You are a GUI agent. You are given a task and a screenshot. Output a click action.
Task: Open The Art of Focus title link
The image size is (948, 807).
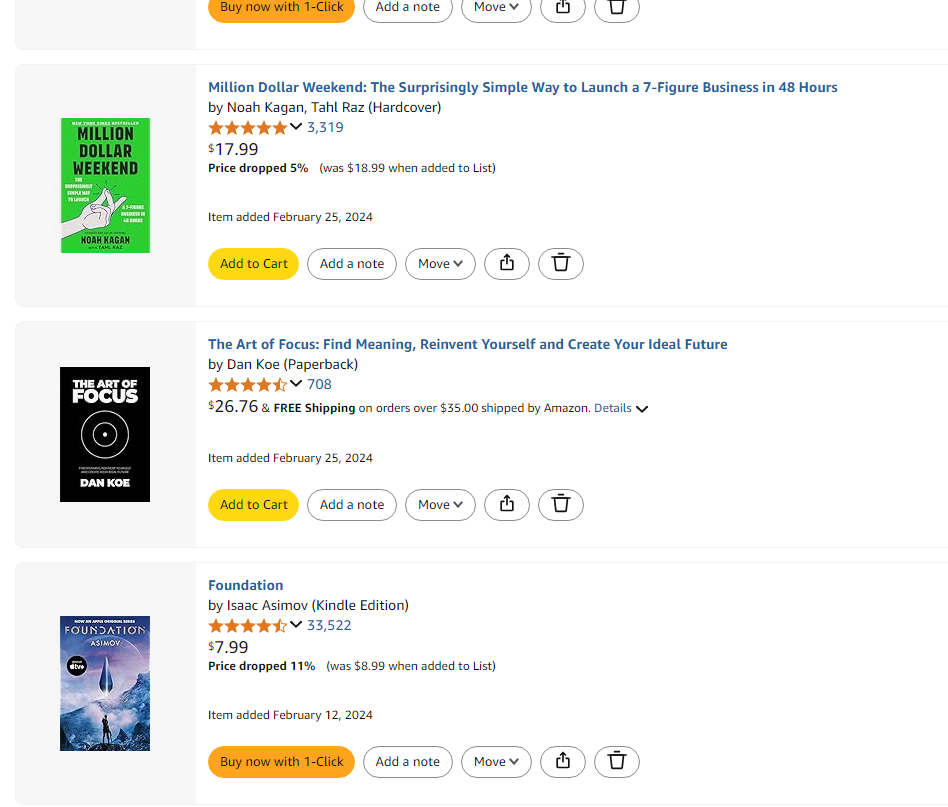point(467,344)
